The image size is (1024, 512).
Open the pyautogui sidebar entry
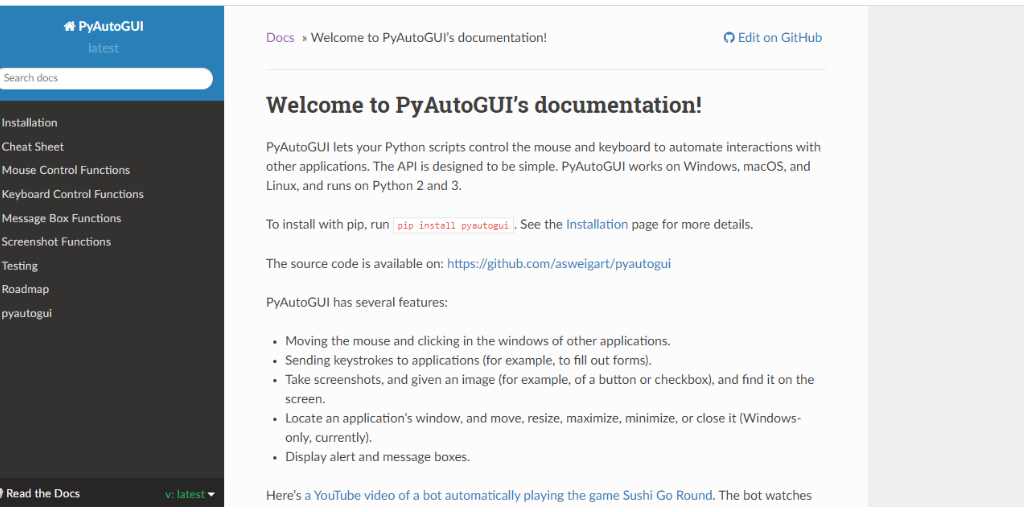tap(27, 313)
